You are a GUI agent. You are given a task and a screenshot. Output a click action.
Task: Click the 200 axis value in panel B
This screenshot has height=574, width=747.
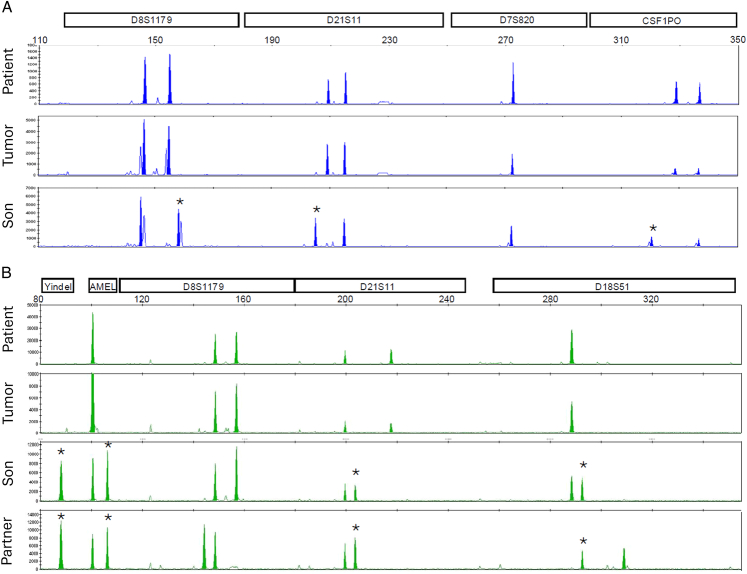(x=345, y=299)
